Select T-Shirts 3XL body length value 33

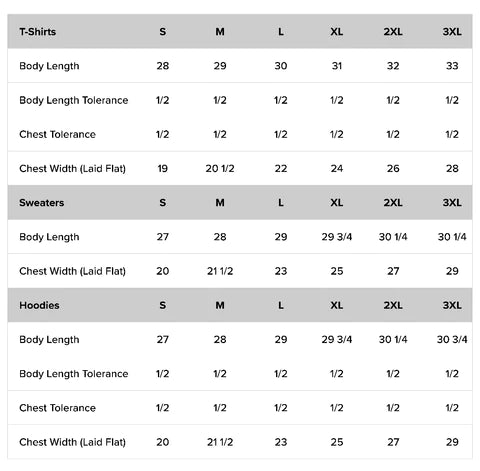tap(452, 66)
